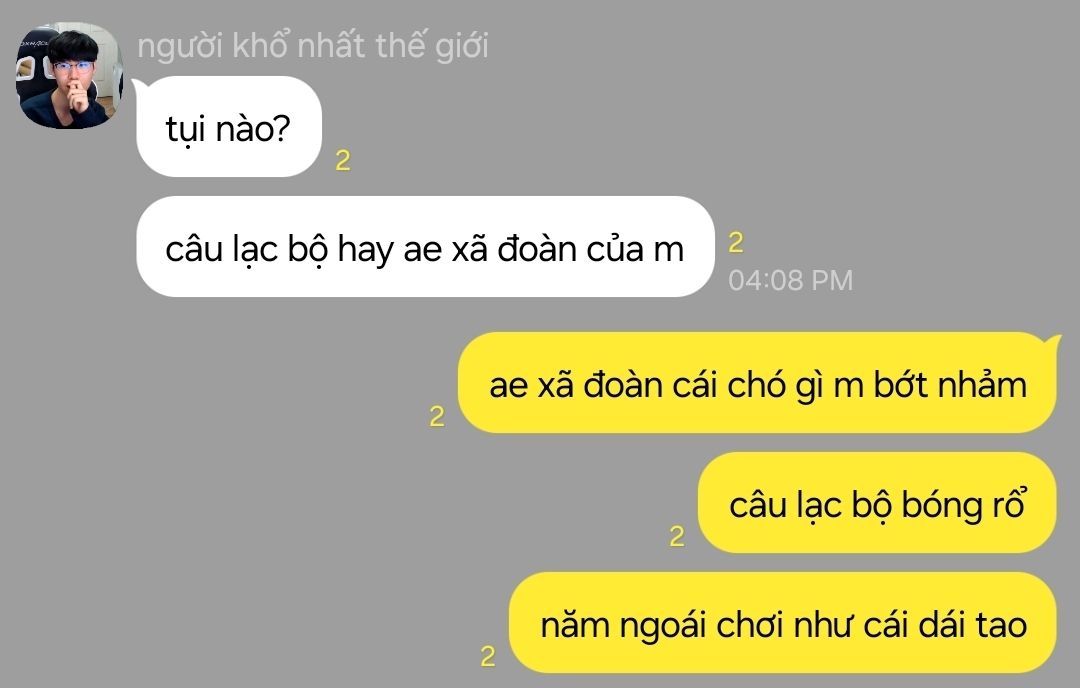Click the unread count left of "năm ngoái chơi" bubble
The width and height of the screenshot is (1080, 688).
pyautogui.click(x=488, y=656)
